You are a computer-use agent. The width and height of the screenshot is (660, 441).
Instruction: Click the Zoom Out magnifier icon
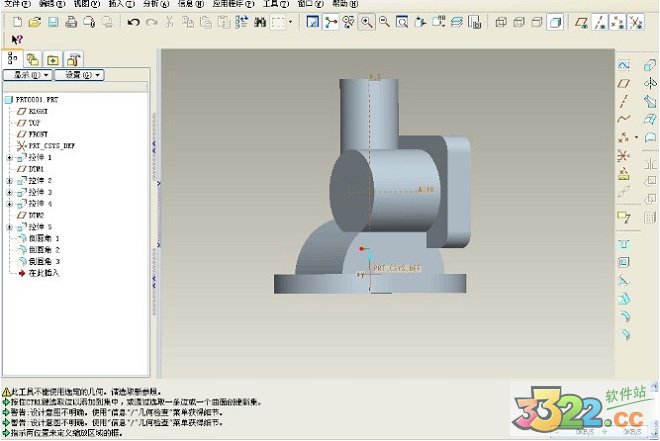(384, 22)
